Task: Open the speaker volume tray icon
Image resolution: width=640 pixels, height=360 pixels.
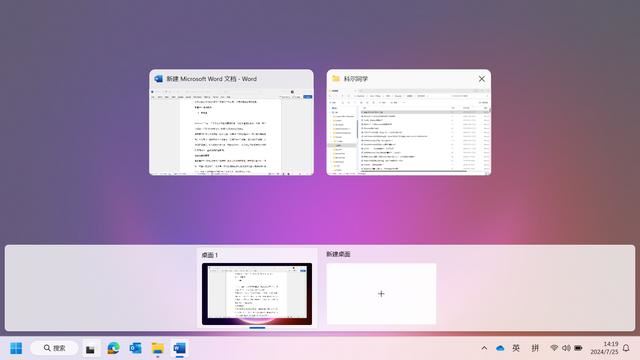Action: pos(566,348)
